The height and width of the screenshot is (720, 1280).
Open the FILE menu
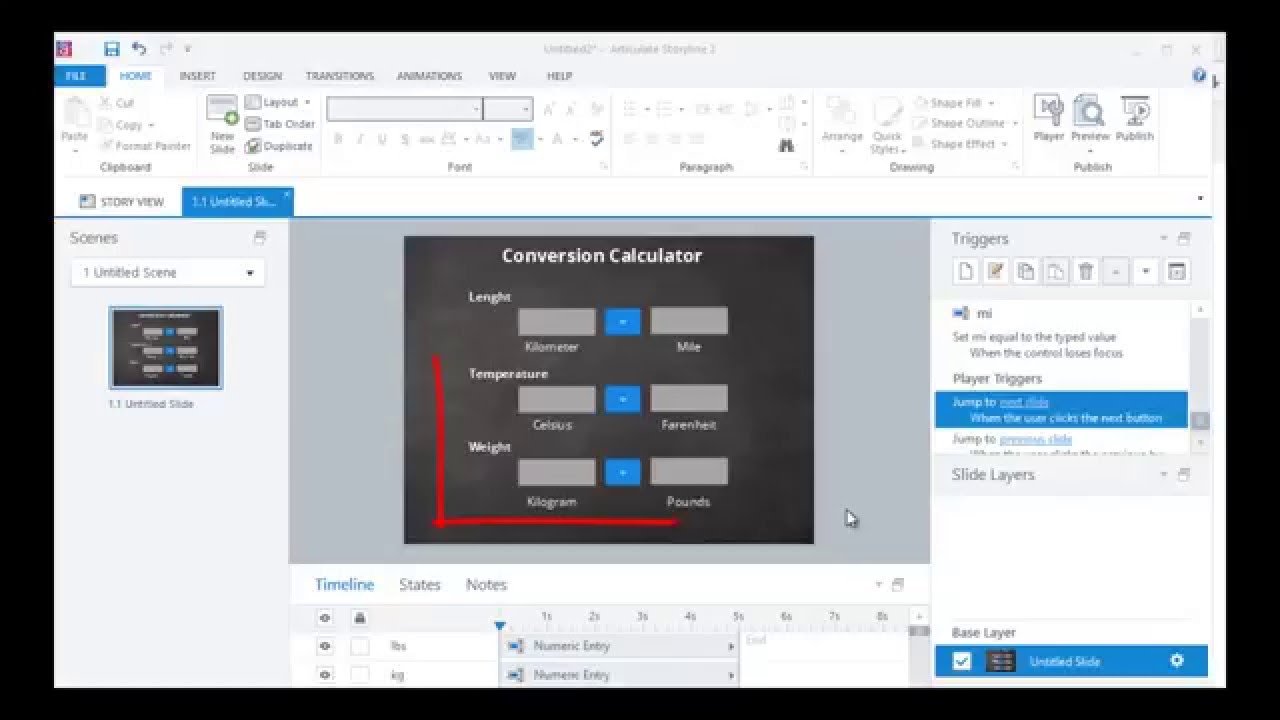pos(76,76)
